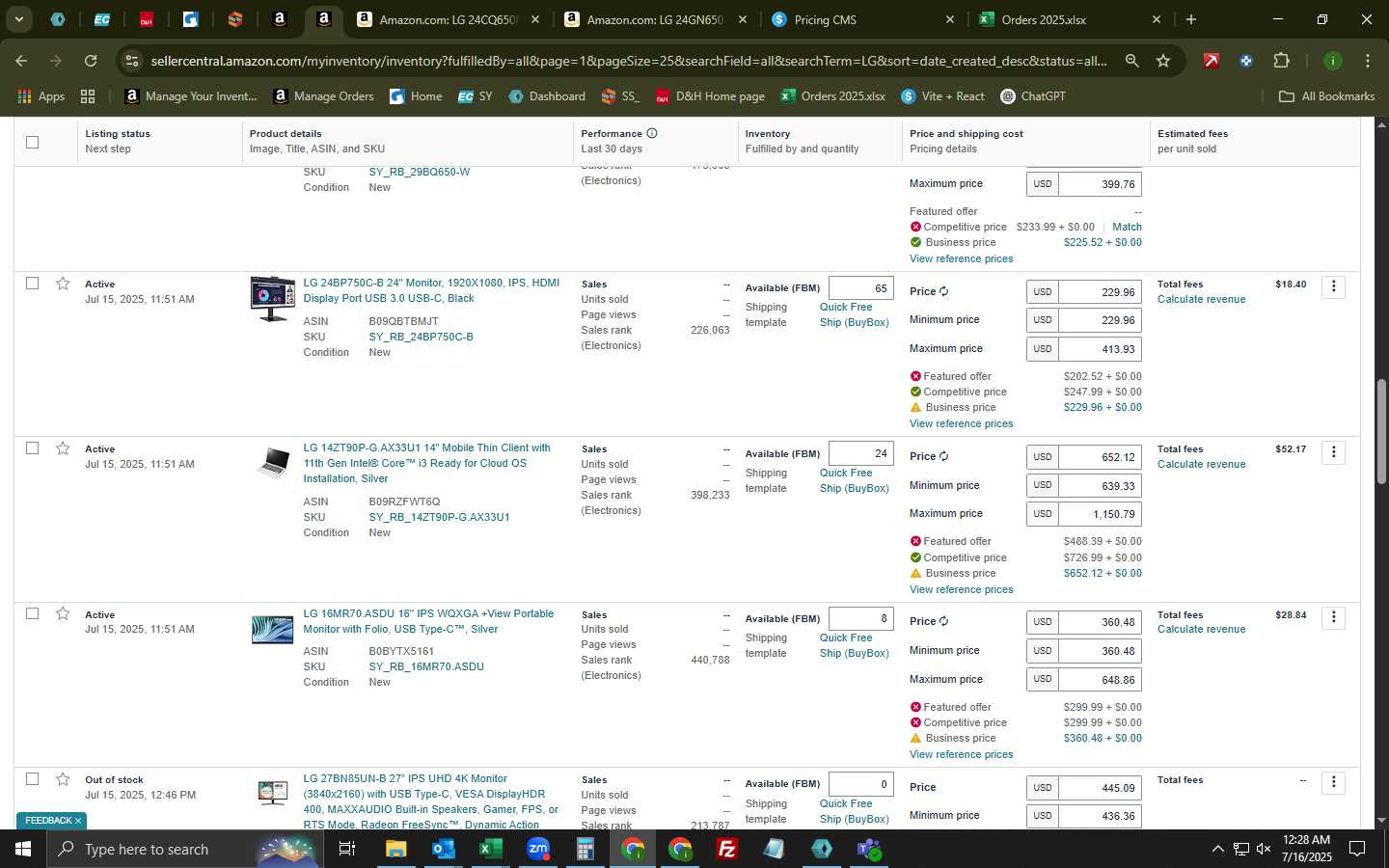Star the LG 14ZT90P-G listing
The width and height of the screenshot is (1389, 868).
63,448
